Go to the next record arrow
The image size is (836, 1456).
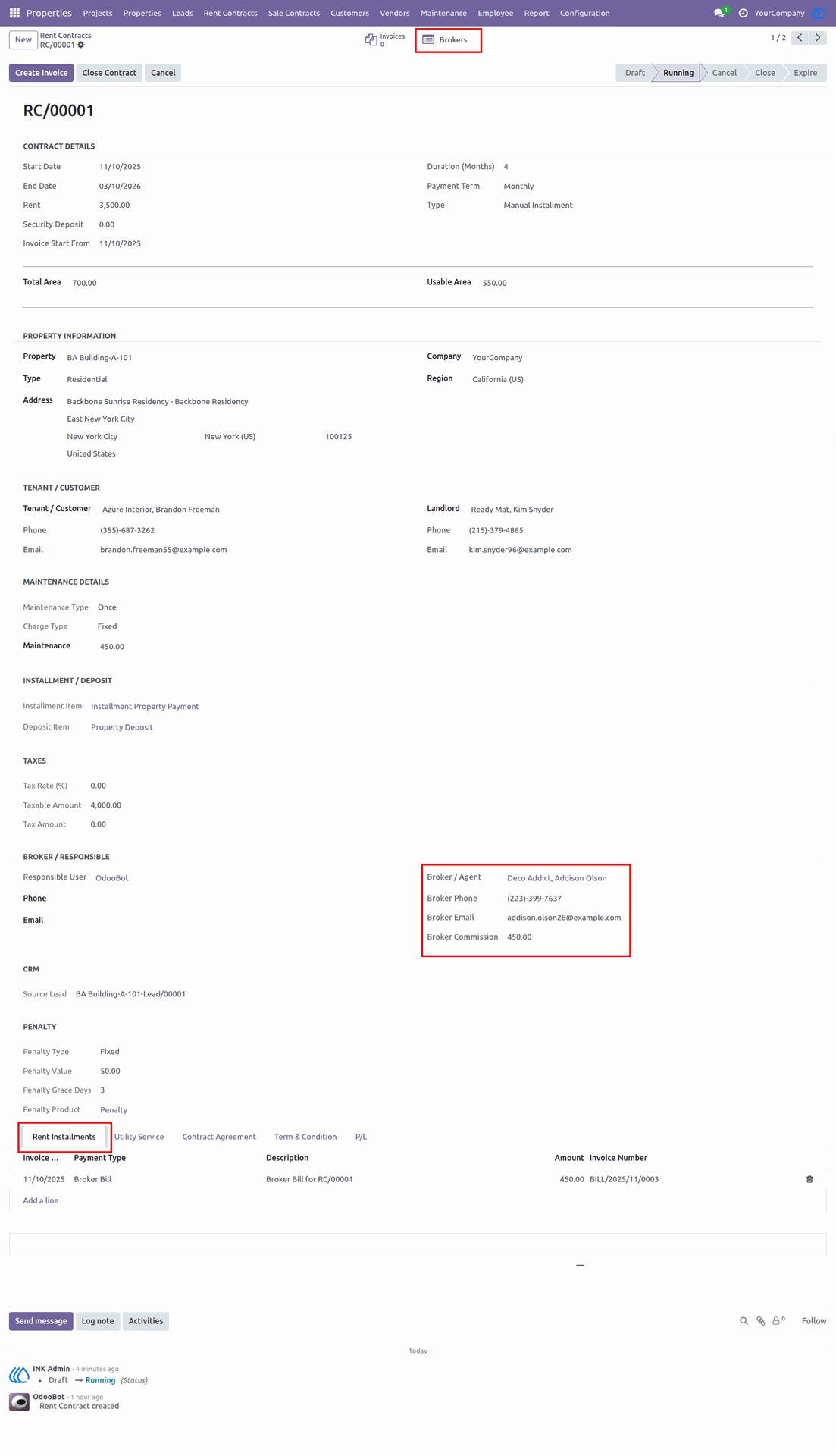pos(818,37)
